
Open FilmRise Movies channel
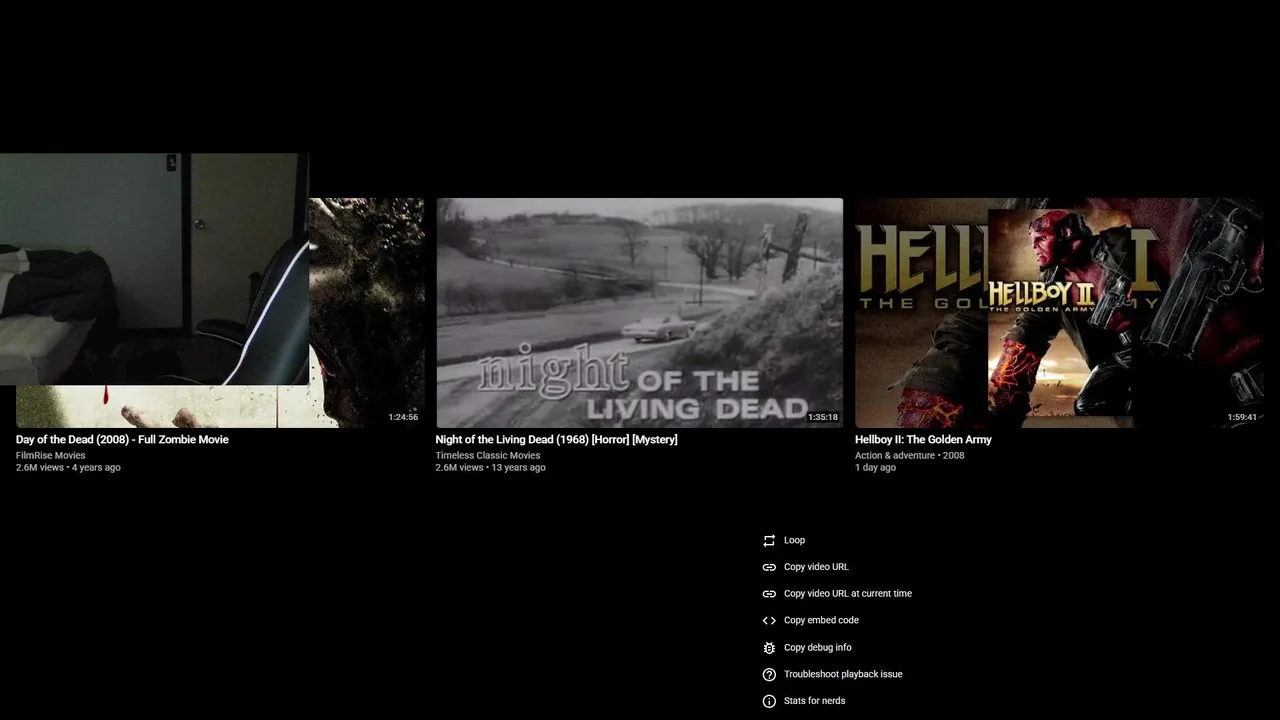click(x=51, y=456)
